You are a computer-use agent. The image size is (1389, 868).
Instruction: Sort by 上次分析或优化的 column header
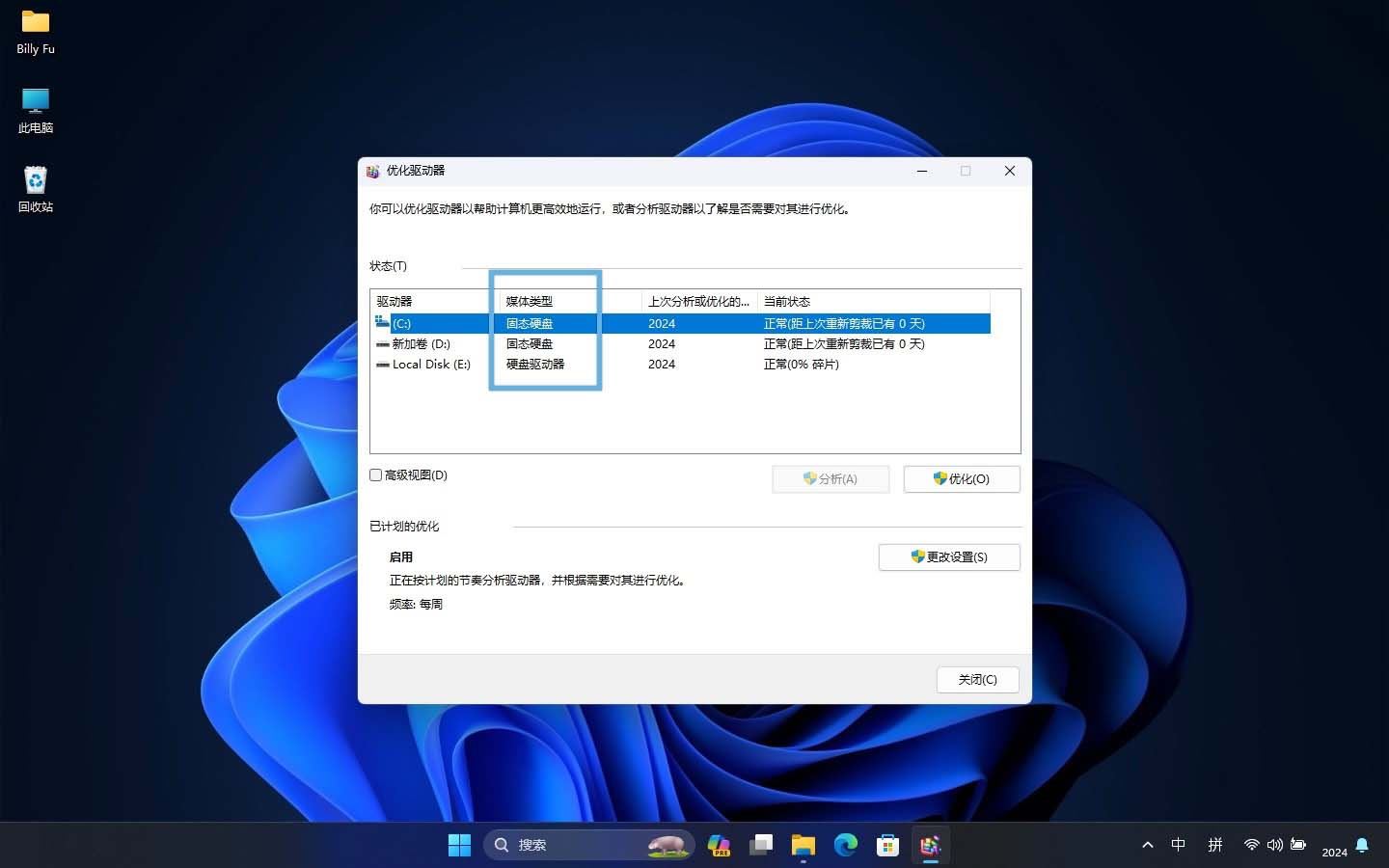tap(699, 301)
